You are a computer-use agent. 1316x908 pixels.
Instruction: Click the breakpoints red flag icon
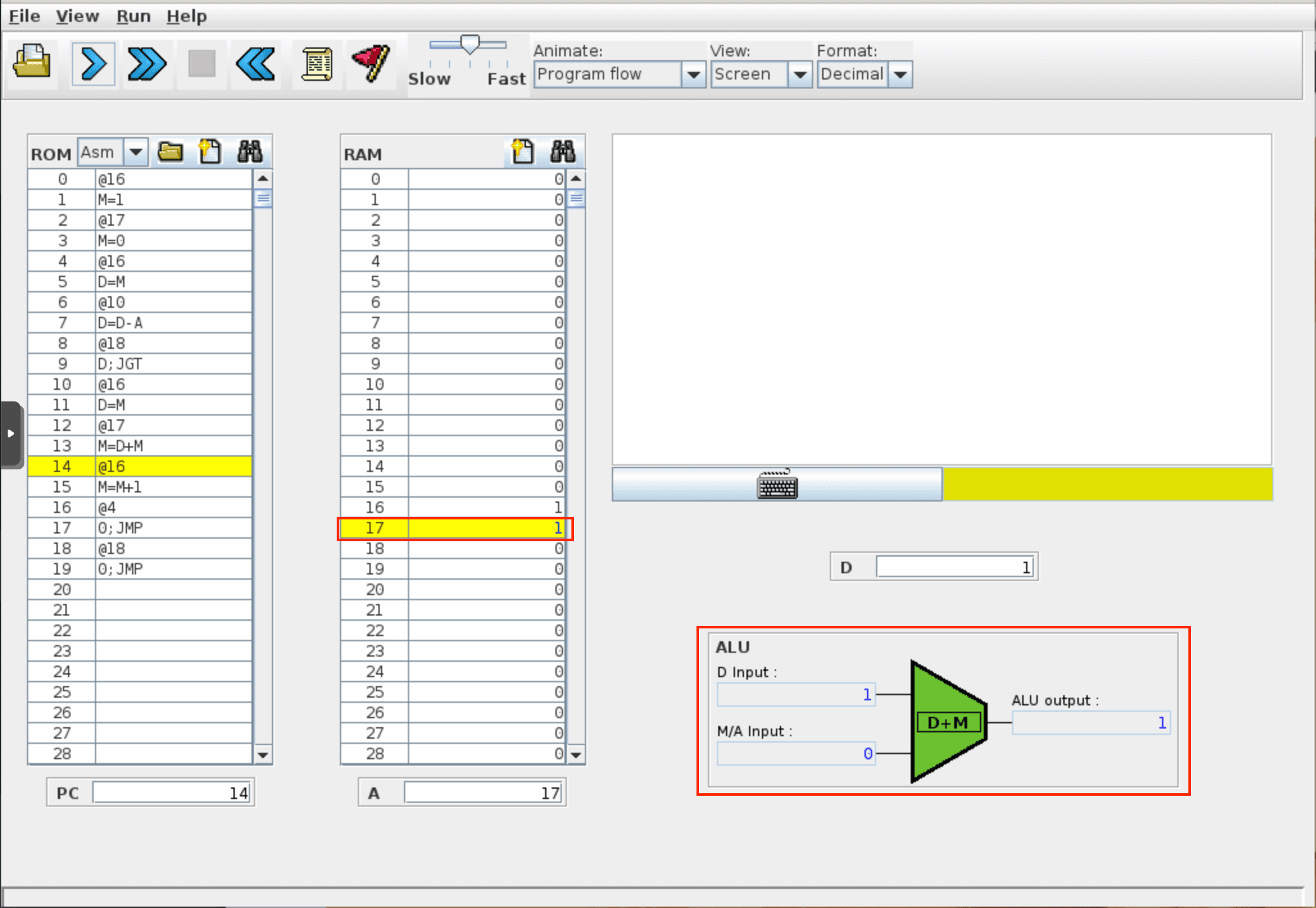click(x=371, y=63)
